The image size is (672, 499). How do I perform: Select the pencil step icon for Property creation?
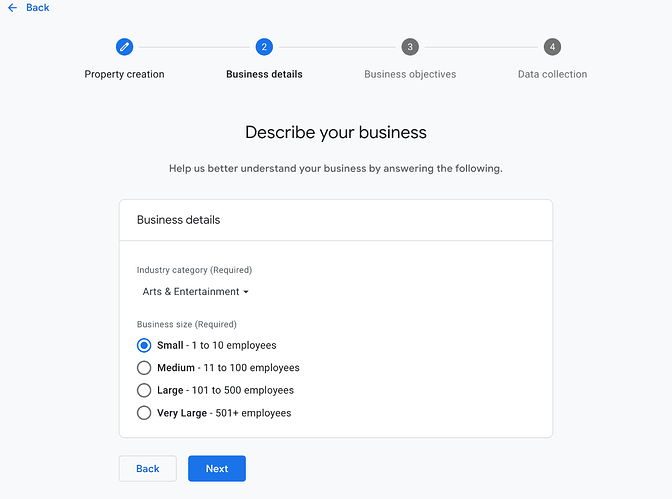click(124, 47)
